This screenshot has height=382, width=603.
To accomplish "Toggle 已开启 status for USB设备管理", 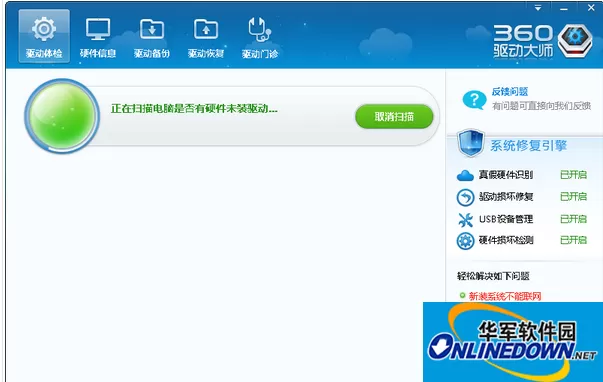I will tap(573, 219).
